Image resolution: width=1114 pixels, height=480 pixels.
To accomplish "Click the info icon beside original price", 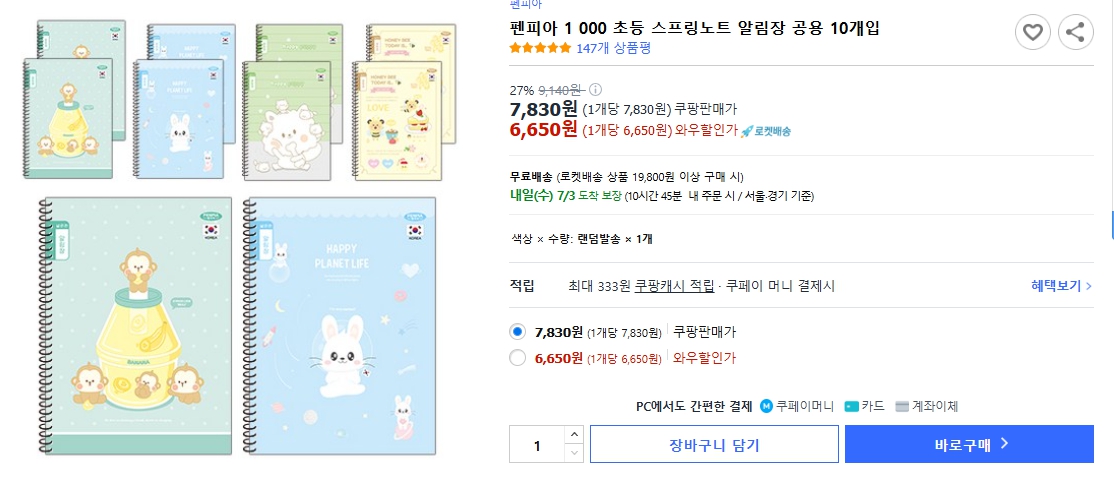I will 596,89.
